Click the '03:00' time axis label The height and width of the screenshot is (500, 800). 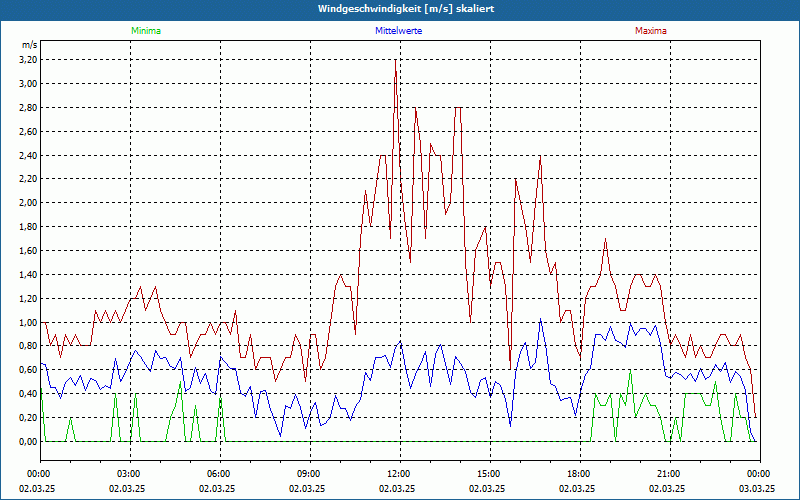point(130,474)
